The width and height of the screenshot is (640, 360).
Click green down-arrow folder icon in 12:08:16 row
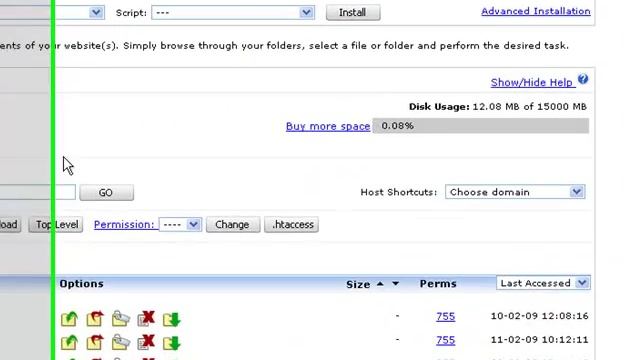(x=171, y=319)
